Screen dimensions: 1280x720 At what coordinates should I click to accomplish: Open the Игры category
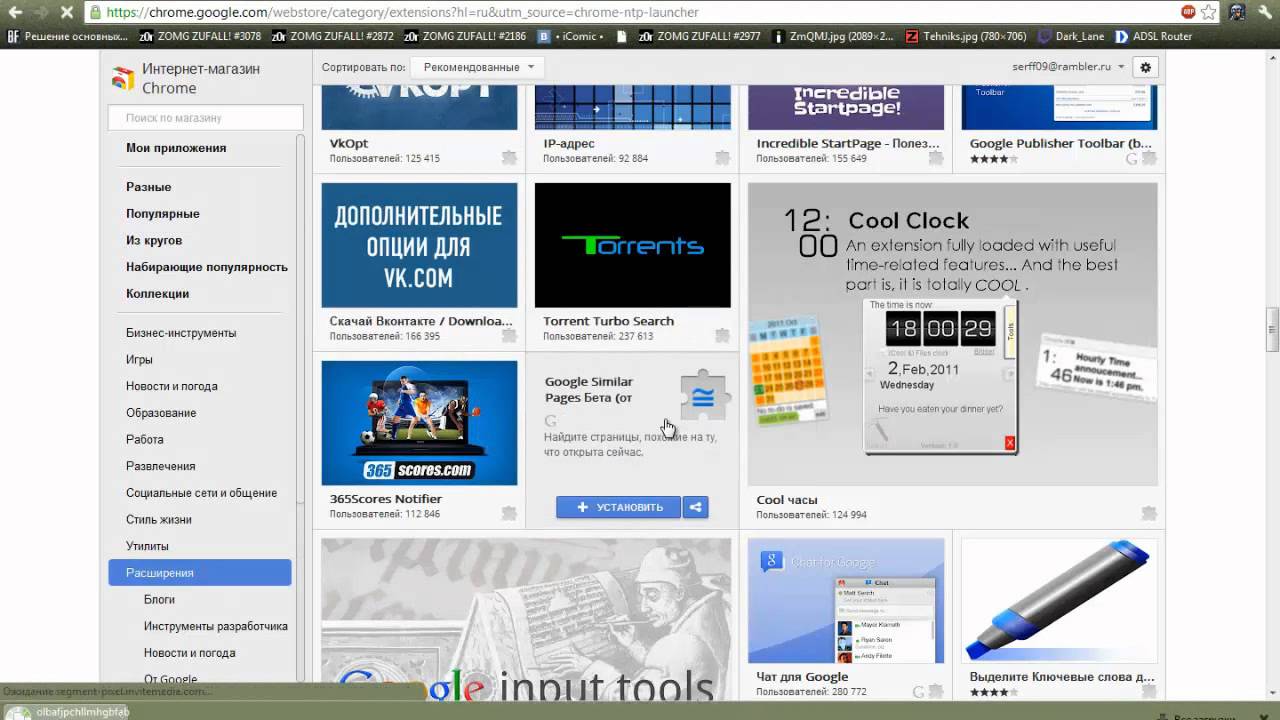pyautogui.click(x=139, y=359)
